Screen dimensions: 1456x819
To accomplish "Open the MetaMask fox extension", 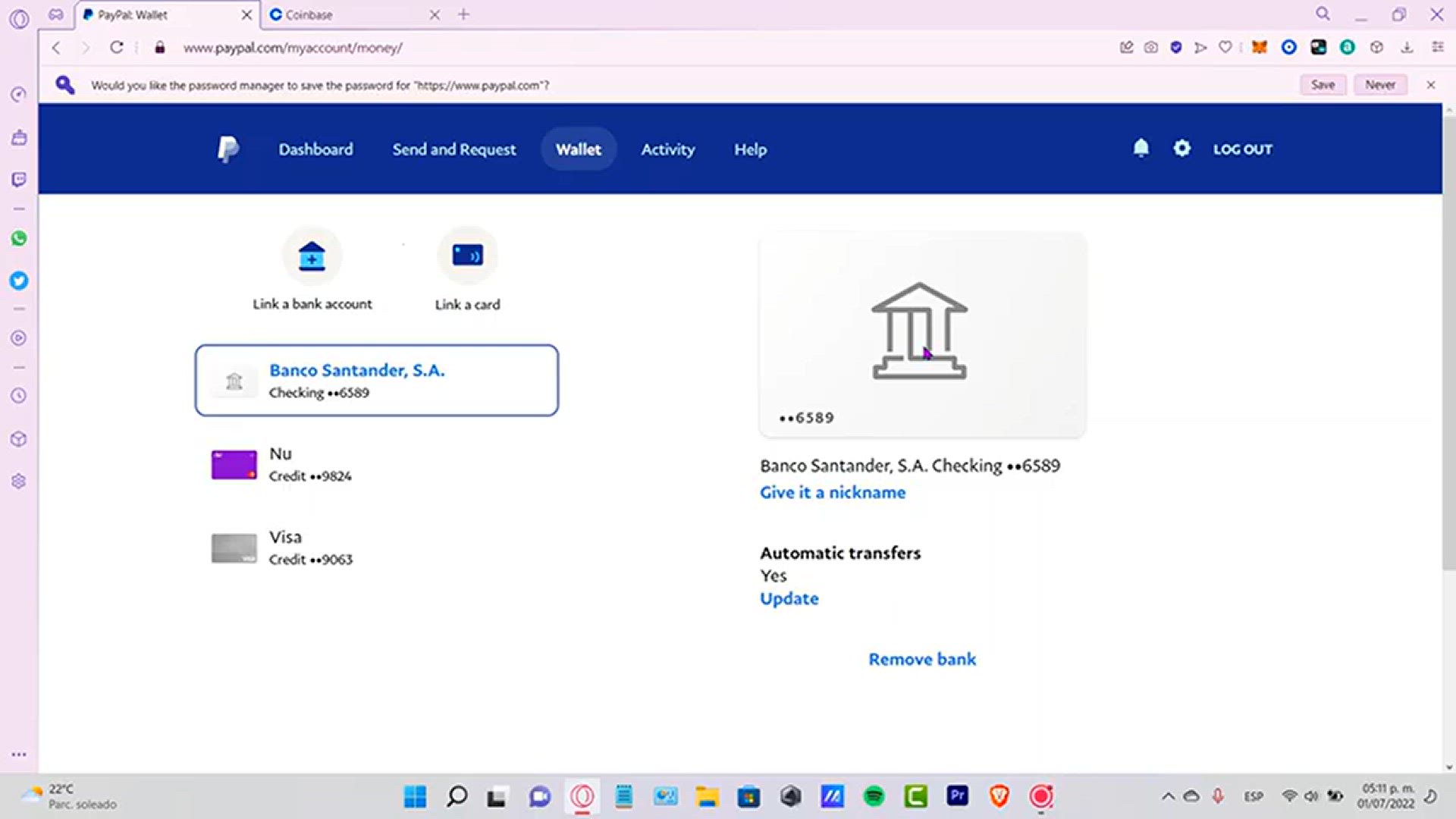I will [1260, 47].
